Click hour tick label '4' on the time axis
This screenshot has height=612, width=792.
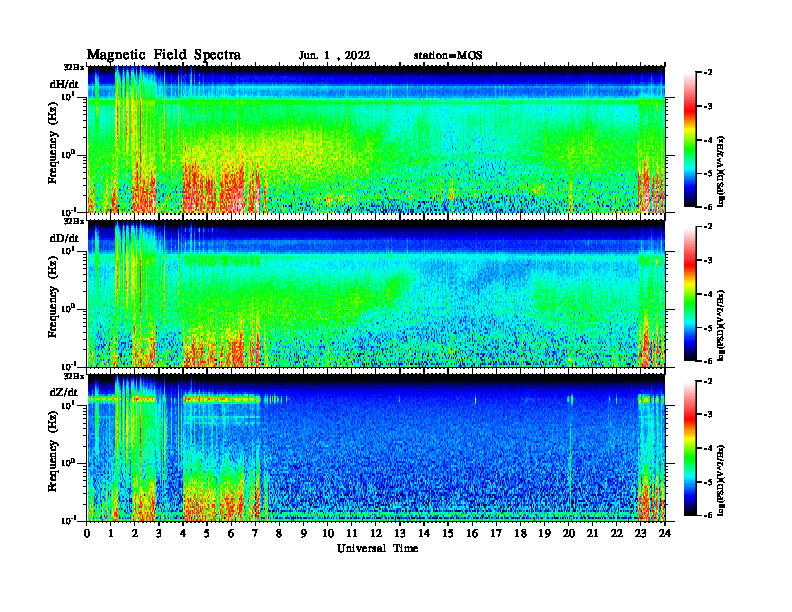pyautogui.click(x=184, y=533)
